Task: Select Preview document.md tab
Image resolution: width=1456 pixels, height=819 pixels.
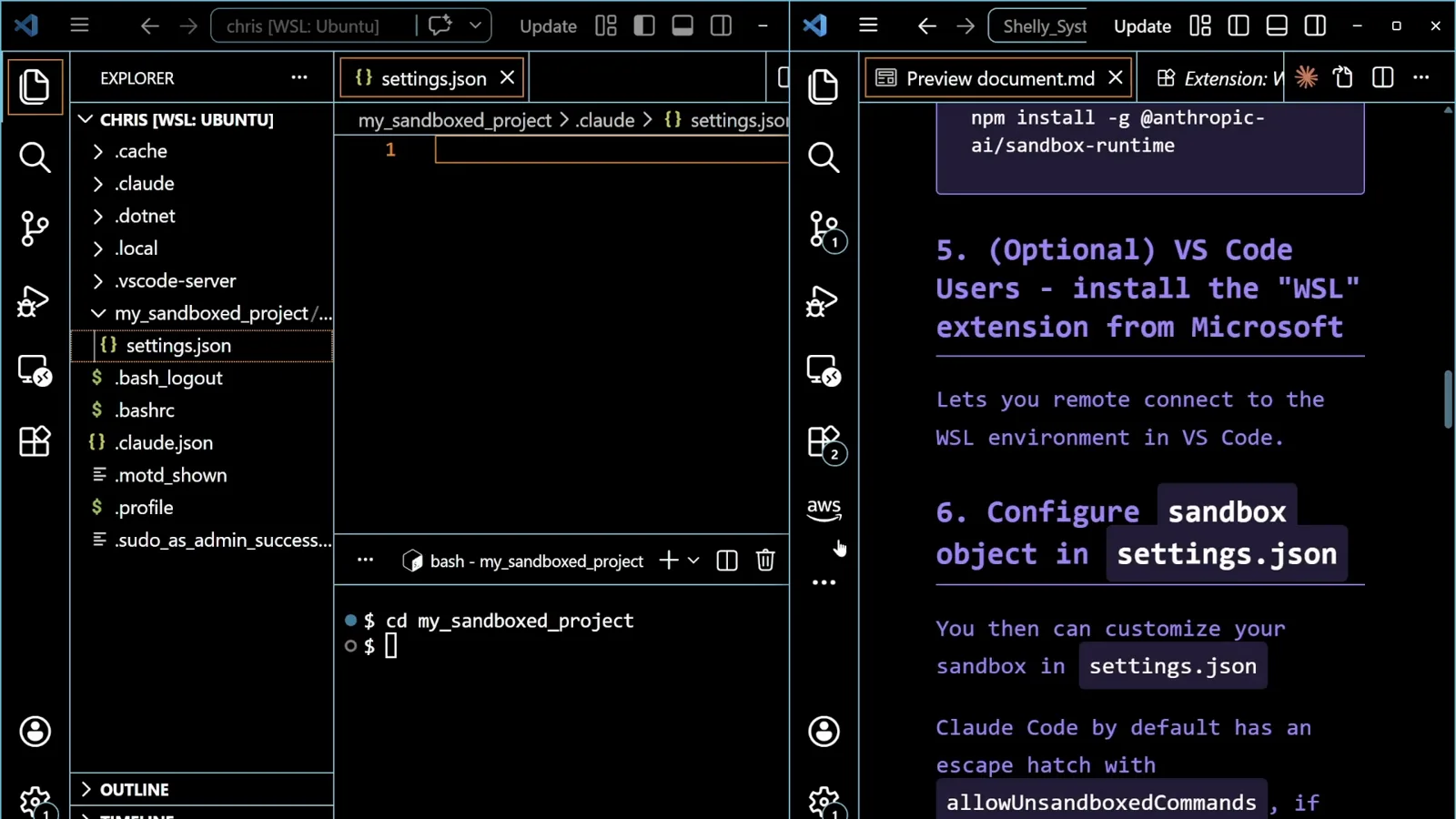Action: (996, 78)
